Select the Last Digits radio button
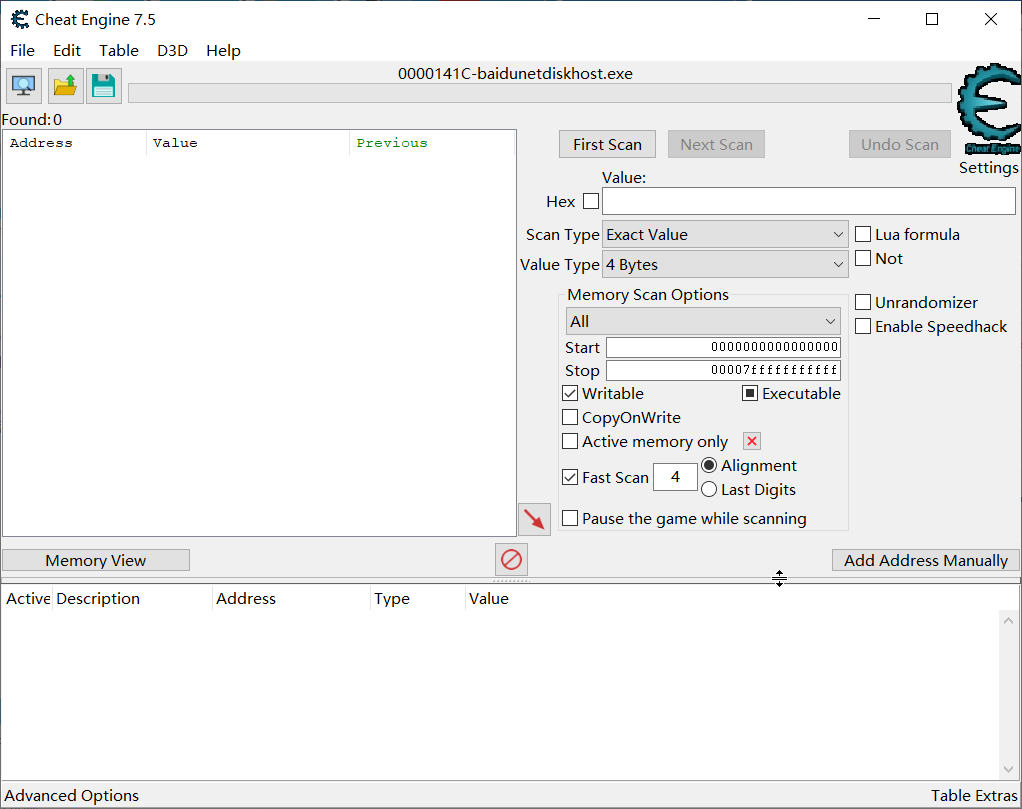 (709, 490)
